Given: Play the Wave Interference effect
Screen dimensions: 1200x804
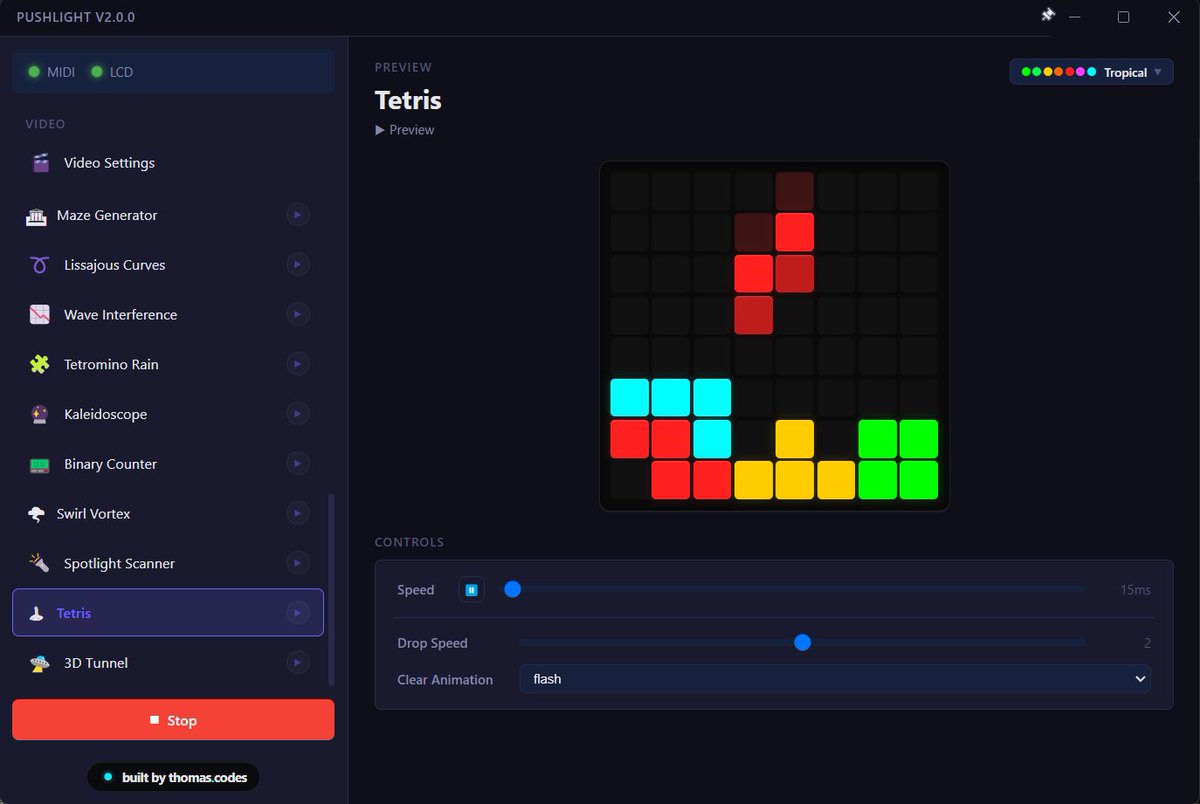Looking at the screenshot, I should point(298,315).
